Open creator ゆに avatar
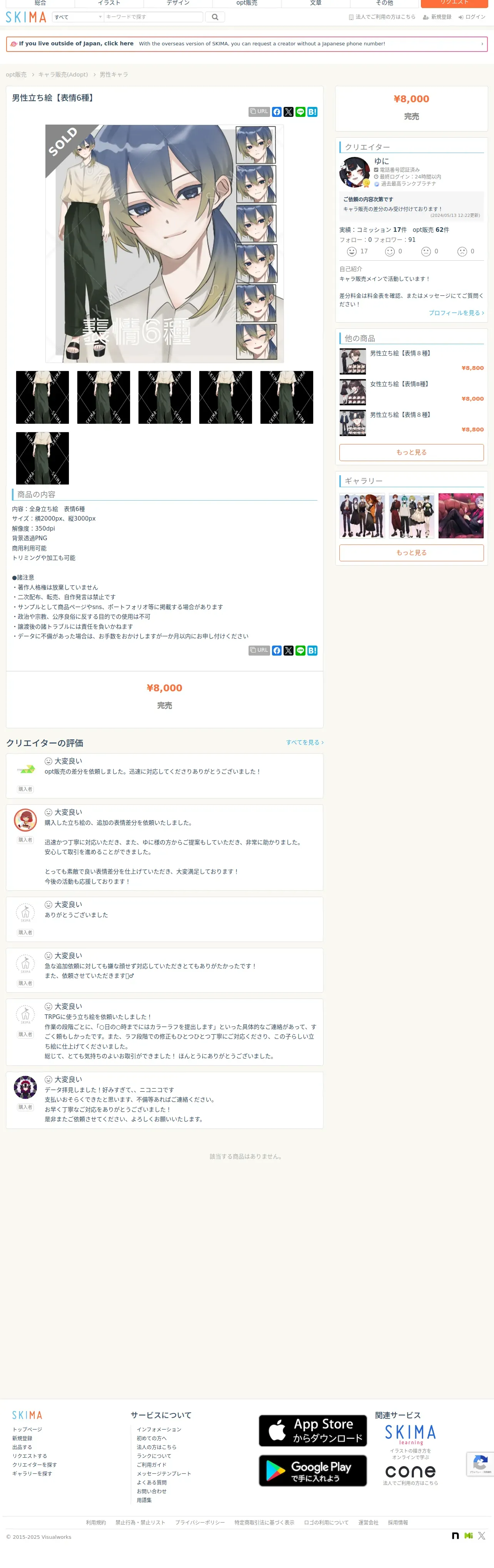Screen dimensions: 494x1568 354,172
